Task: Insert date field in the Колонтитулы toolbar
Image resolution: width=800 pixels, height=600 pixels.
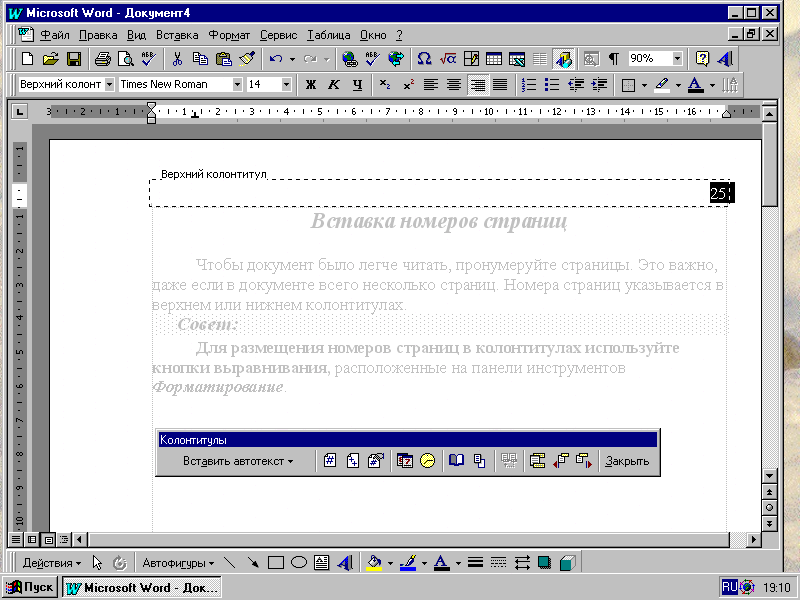Action: click(x=405, y=461)
